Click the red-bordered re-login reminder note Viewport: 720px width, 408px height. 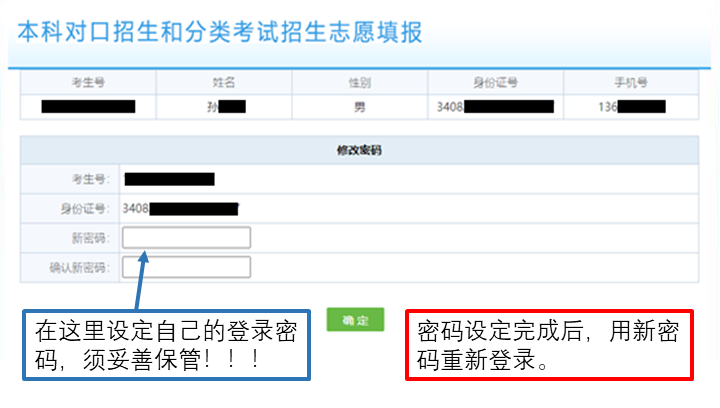point(549,345)
